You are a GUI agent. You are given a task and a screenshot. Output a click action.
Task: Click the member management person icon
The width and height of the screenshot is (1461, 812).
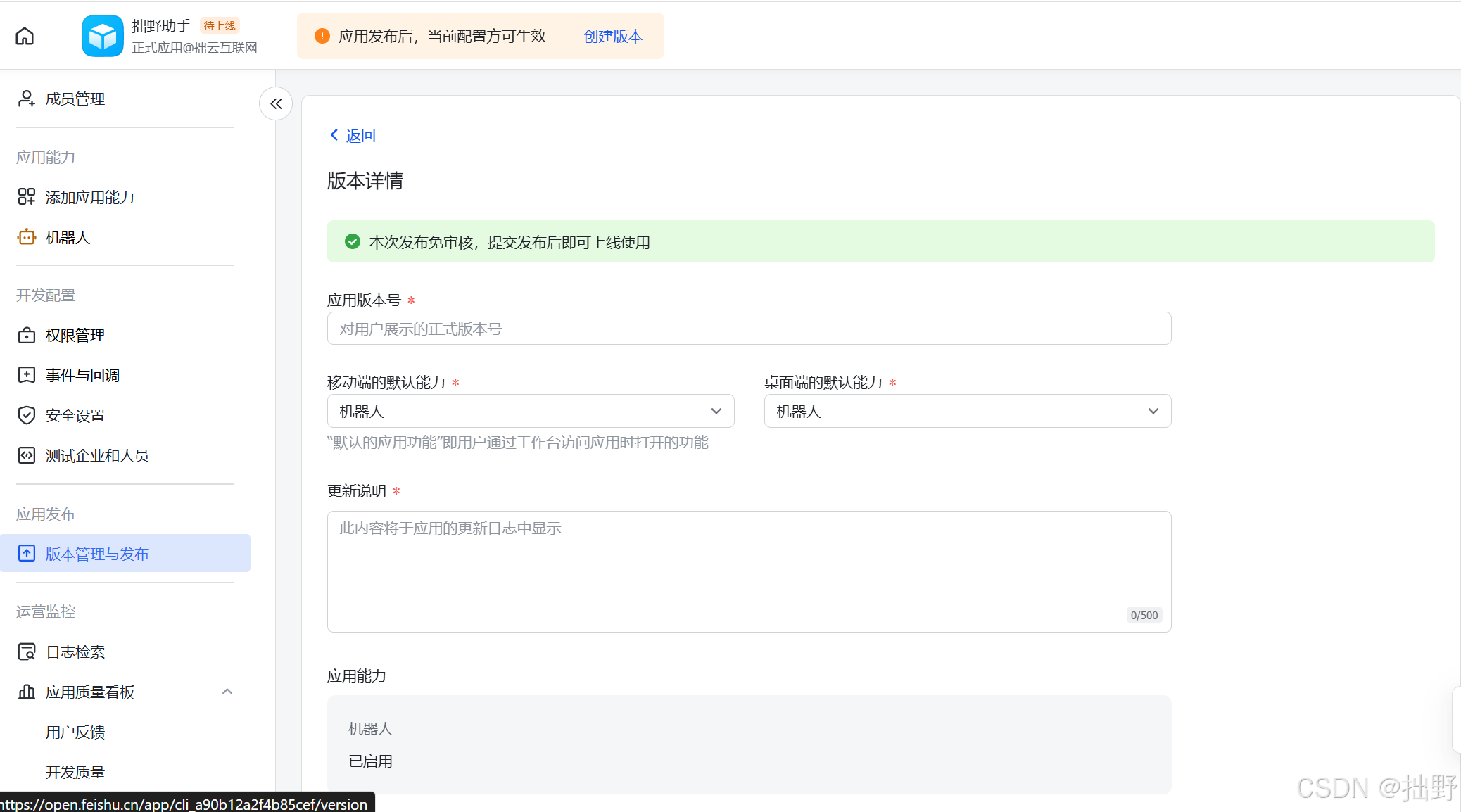click(26, 99)
